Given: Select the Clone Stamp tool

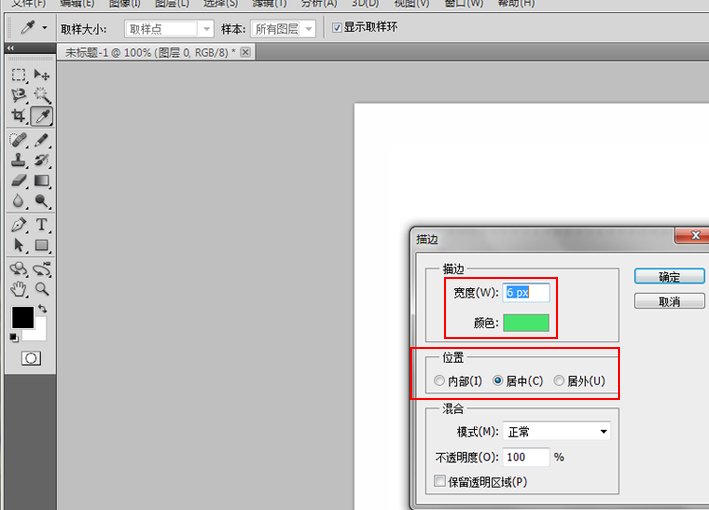Looking at the screenshot, I should coord(18,160).
